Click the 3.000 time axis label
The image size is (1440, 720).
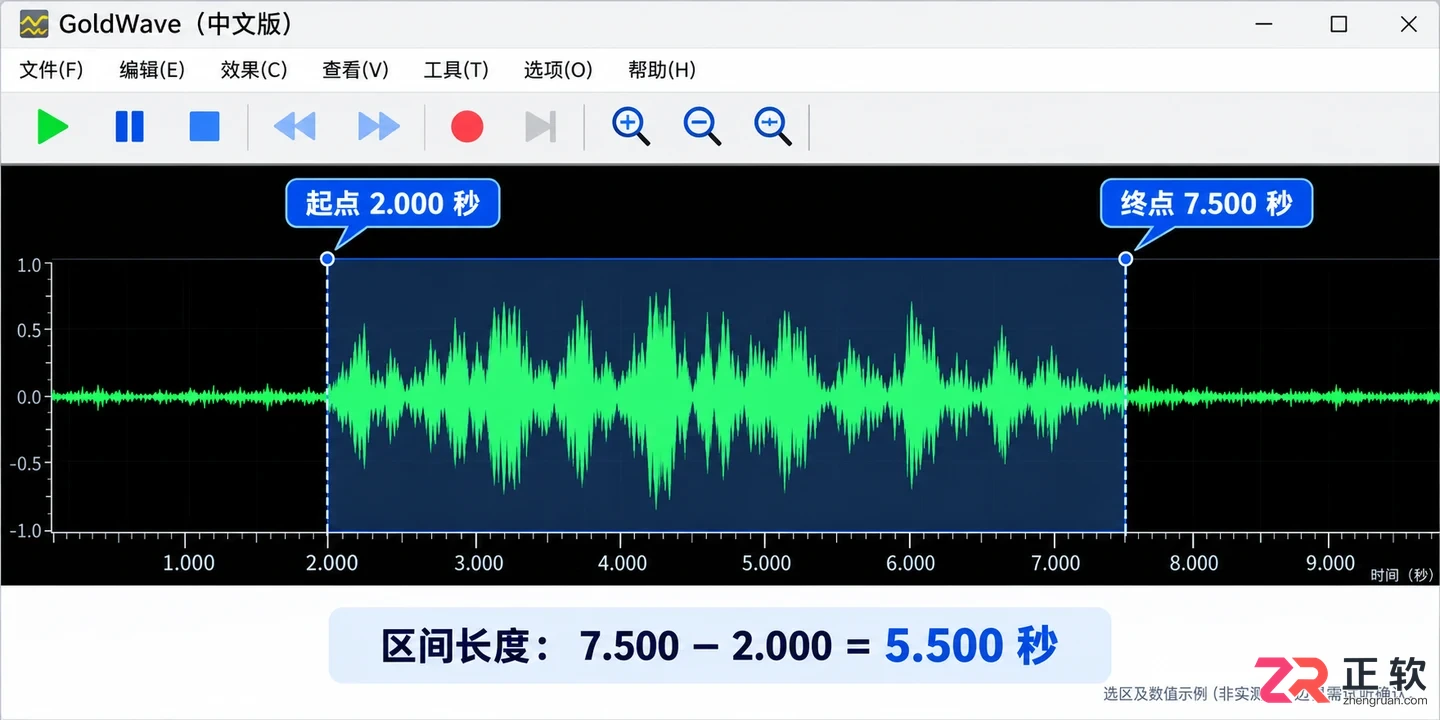pos(479,563)
